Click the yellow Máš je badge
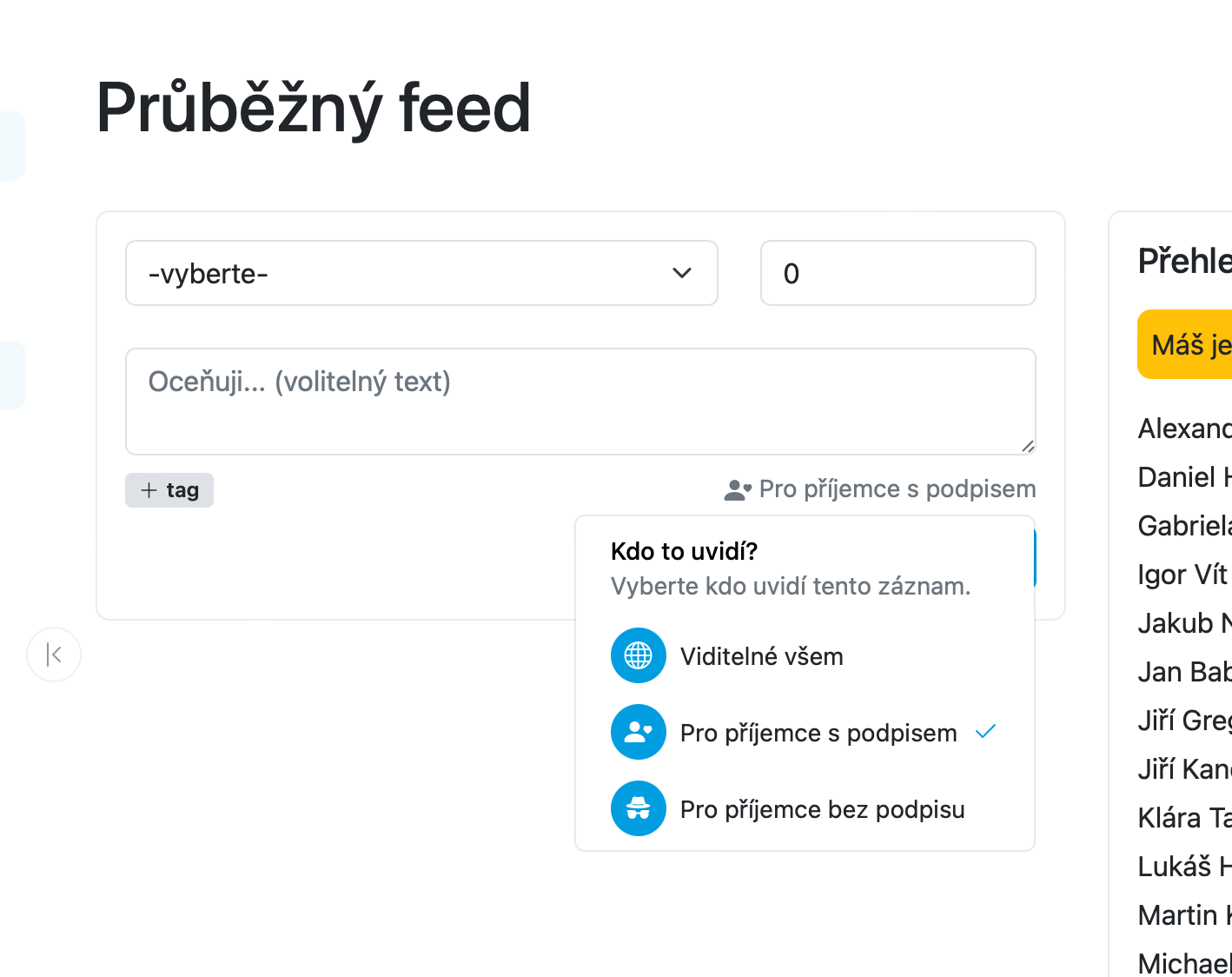Screen dimensions: 1232x977 [x=1189, y=343]
